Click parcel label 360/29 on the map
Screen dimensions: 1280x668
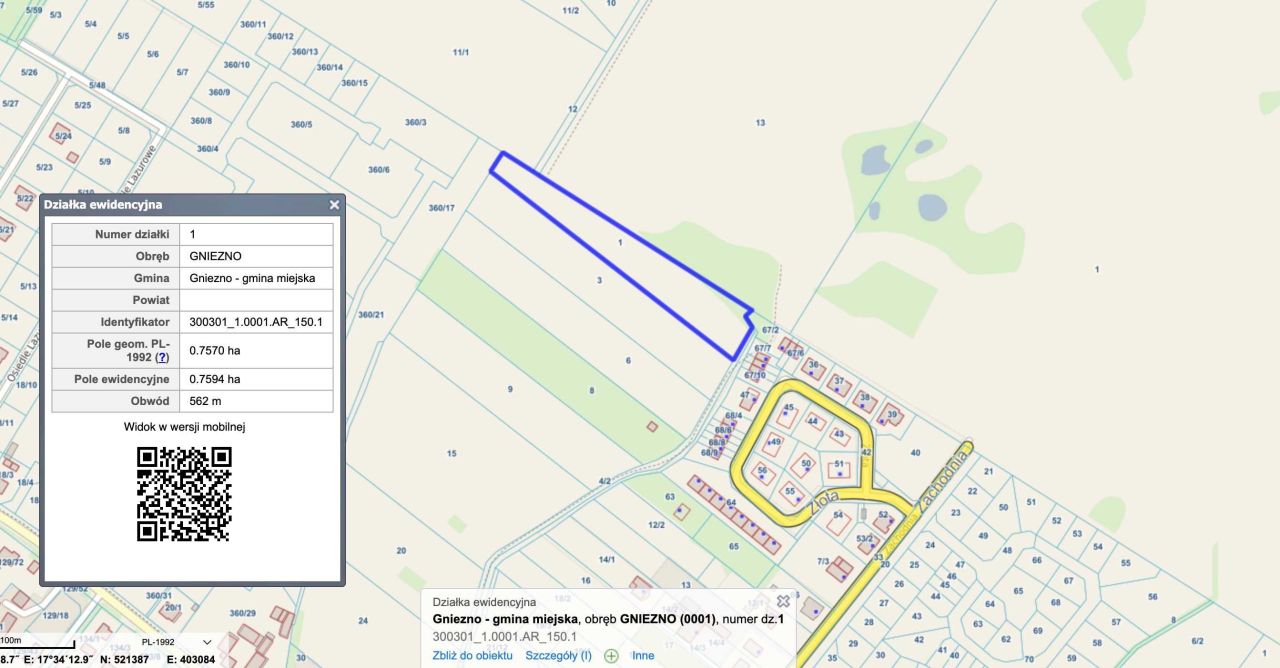tap(242, 613)
